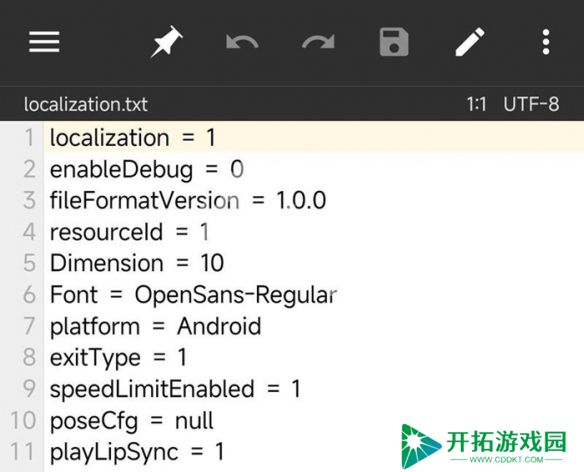Screen dimensions: 584x472
Task: Select the localization.txt file tab
Action: tap(86, 104)
